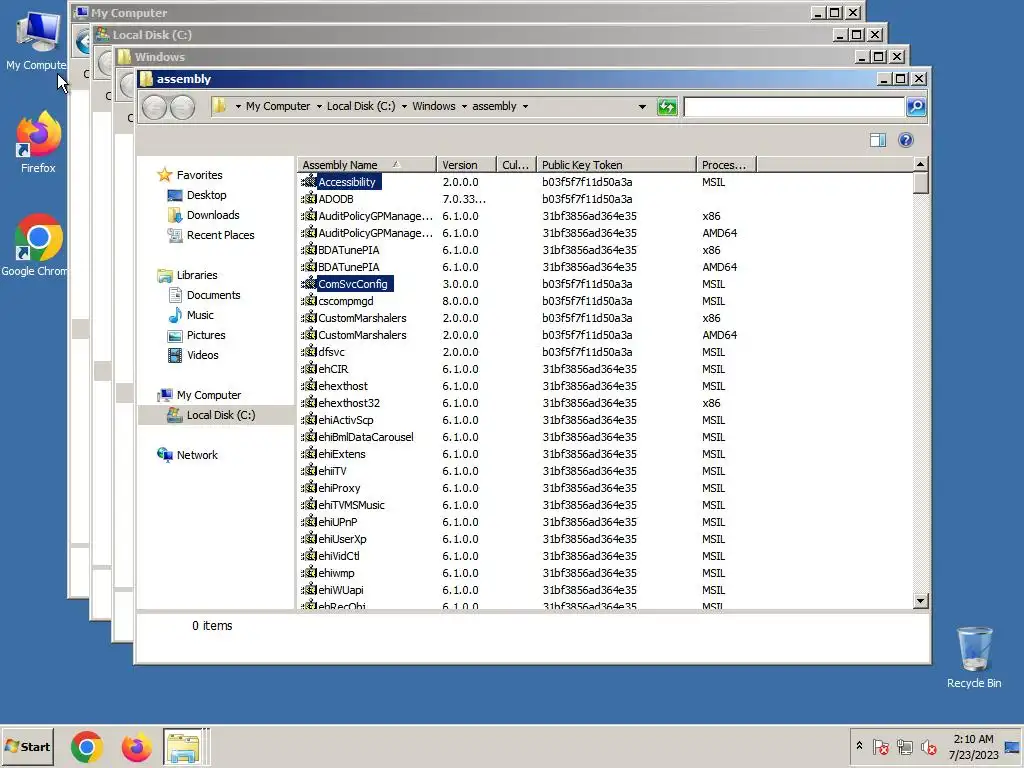Open the blue Help question mark icon
1024x768 pixels.
click(906, 140)
